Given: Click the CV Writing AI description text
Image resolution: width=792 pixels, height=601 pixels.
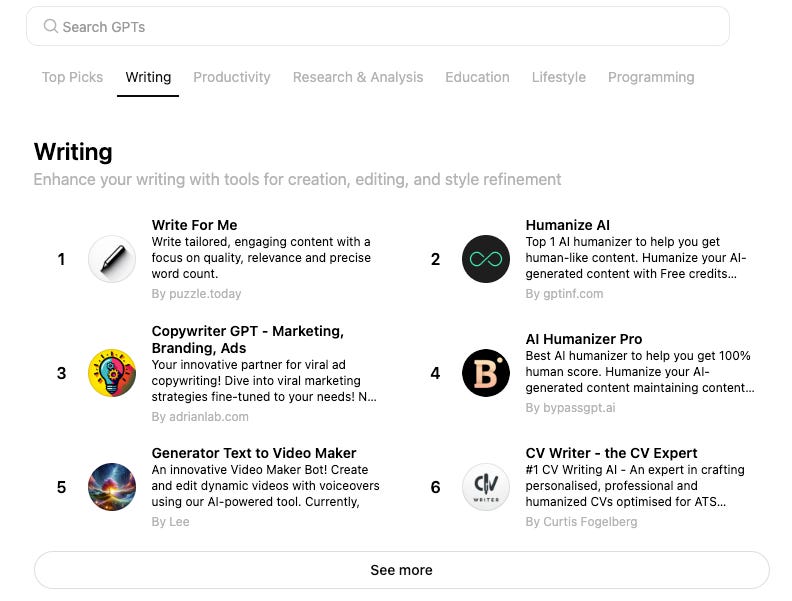Looking at the screenshot, I should pyautogui.click(x=635, y=486).
